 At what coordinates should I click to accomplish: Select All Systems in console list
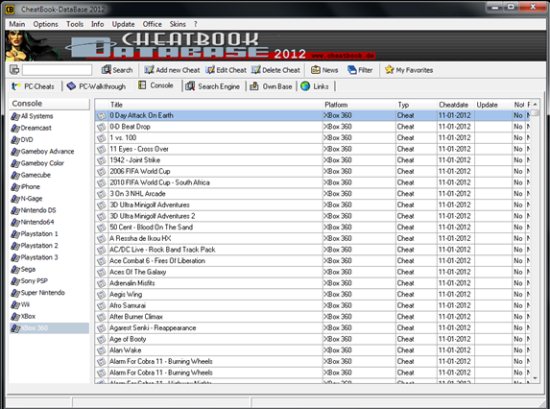pyautogui.click(x=32, y=116)
